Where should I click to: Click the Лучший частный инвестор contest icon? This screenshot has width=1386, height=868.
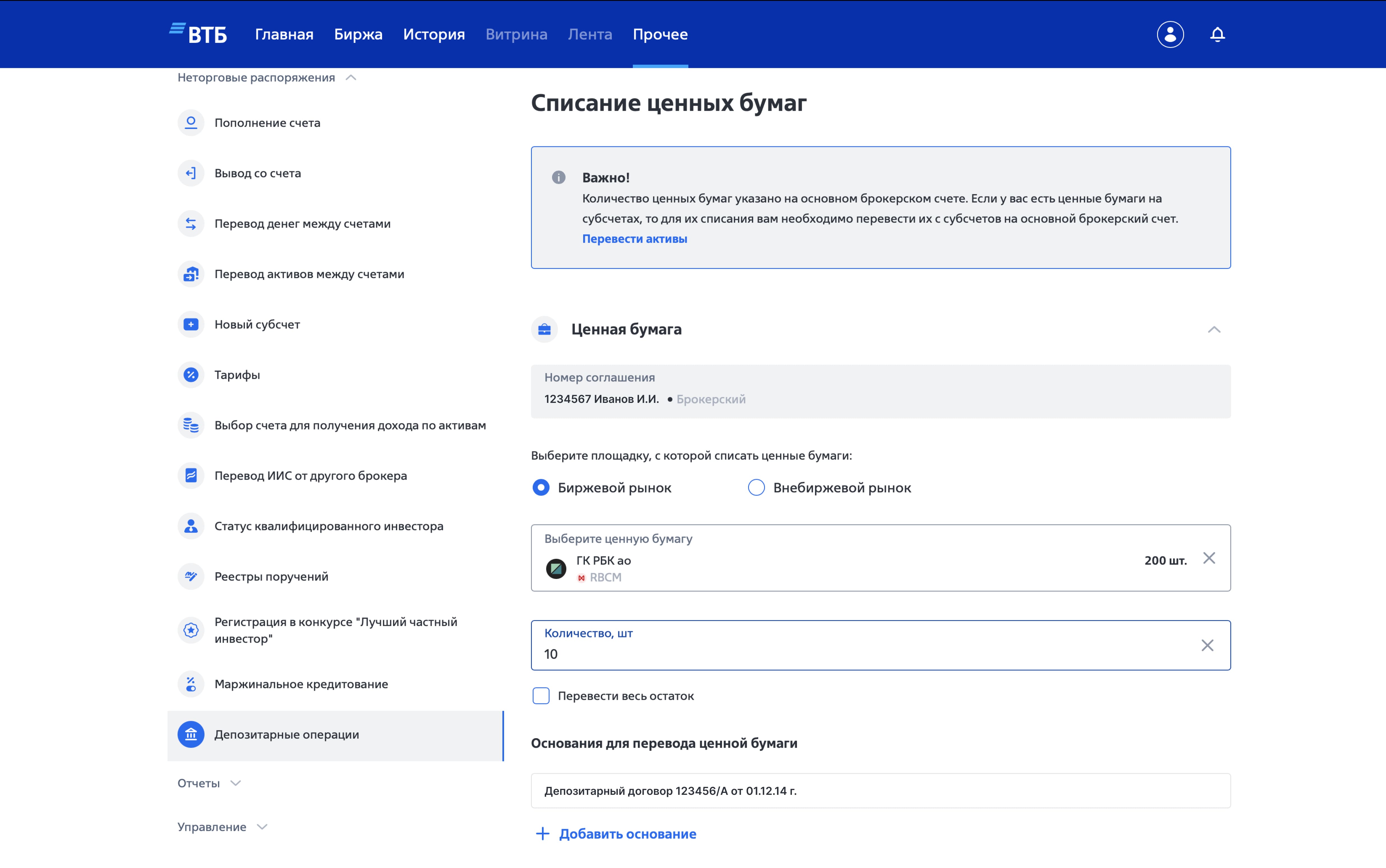pyautogui.click(x=191, y=630)
